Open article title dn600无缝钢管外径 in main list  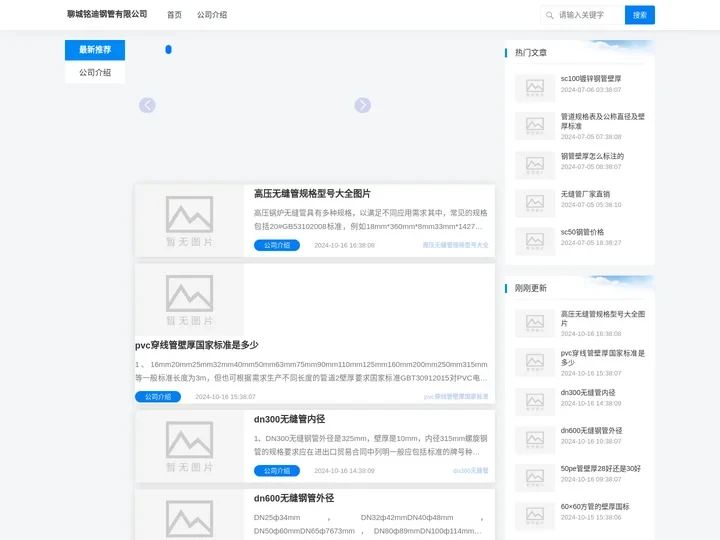tap(293, 498)
